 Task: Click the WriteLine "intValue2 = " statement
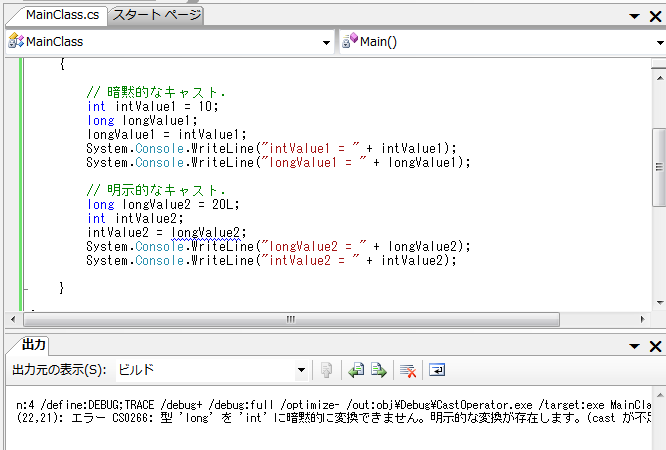point(271,260)
